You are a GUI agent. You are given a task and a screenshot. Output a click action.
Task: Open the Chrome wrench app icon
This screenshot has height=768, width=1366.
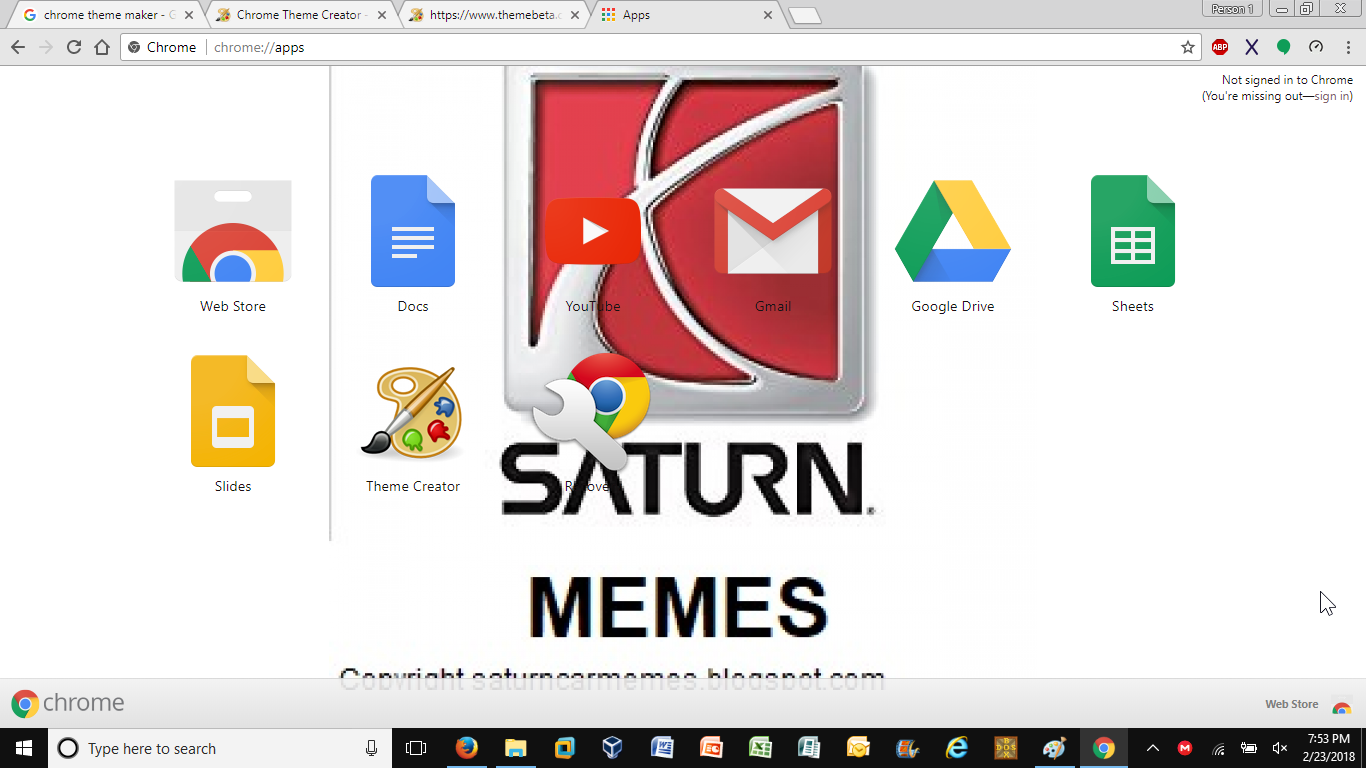[x=593, y=411]
